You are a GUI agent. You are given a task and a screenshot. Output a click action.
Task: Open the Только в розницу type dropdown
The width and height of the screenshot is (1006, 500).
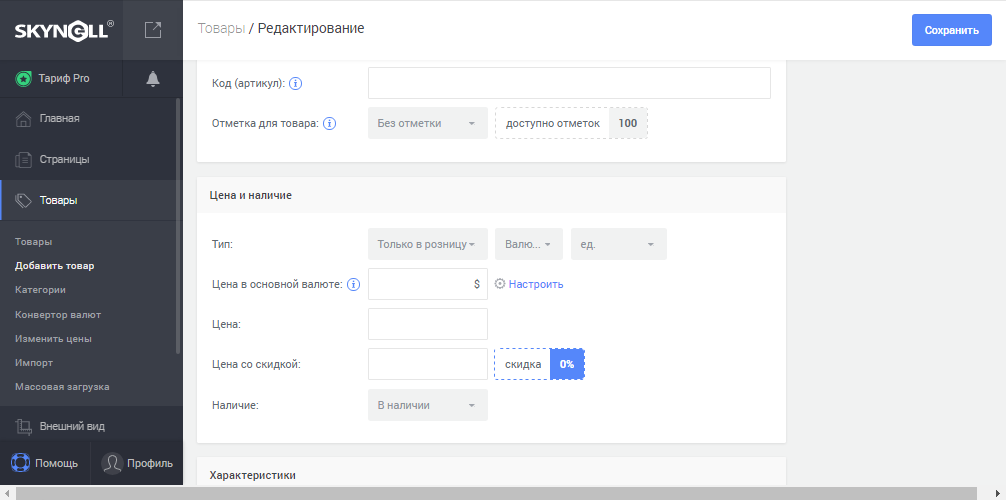428,245
